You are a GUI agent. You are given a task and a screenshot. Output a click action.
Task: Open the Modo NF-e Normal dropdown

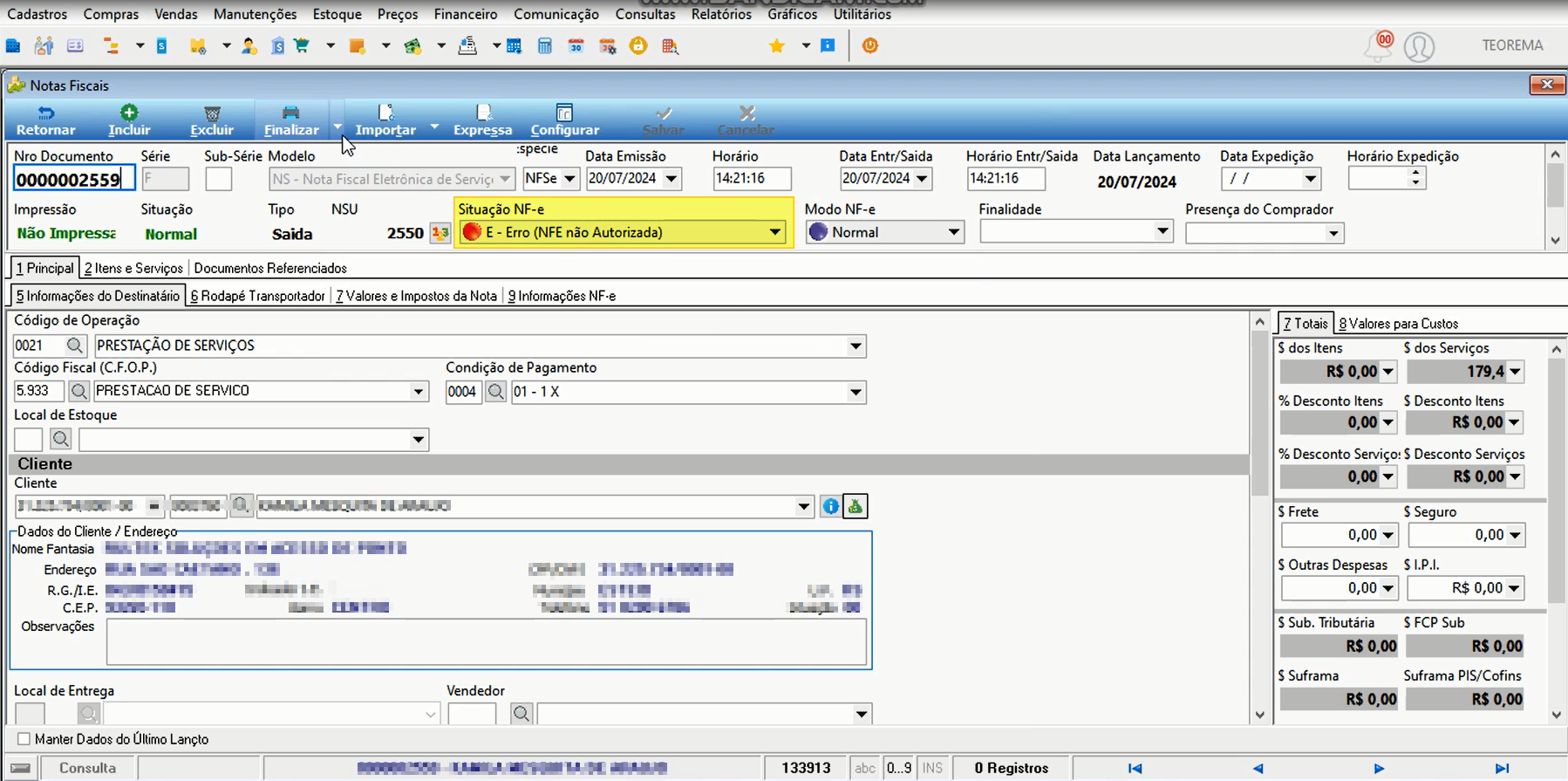click(953, 232)
